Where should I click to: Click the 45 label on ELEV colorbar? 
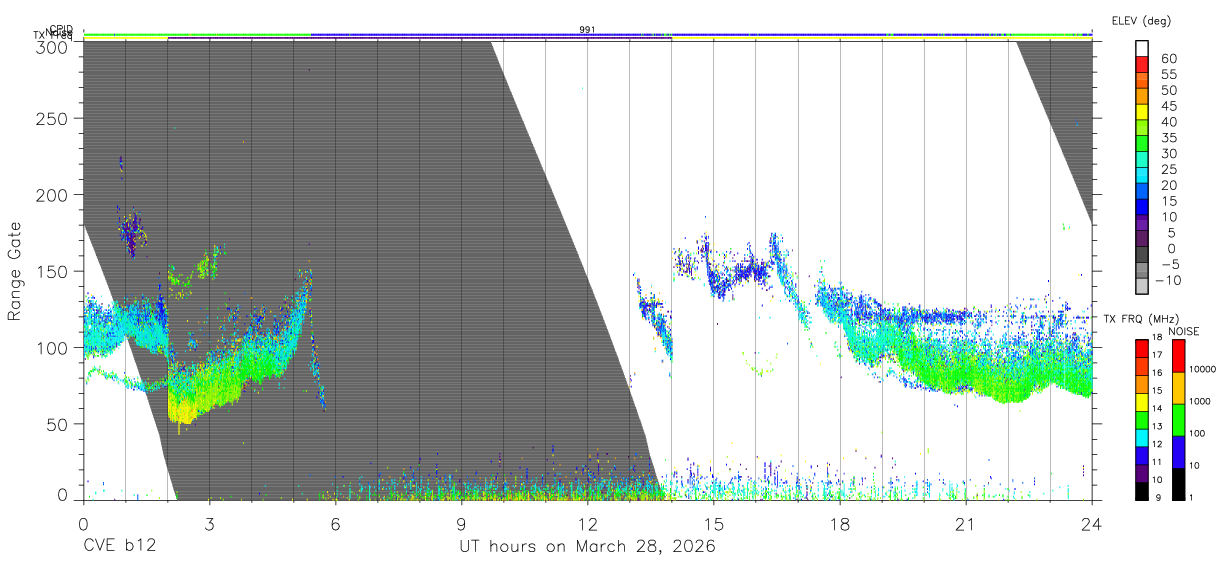coord(1168,106)
